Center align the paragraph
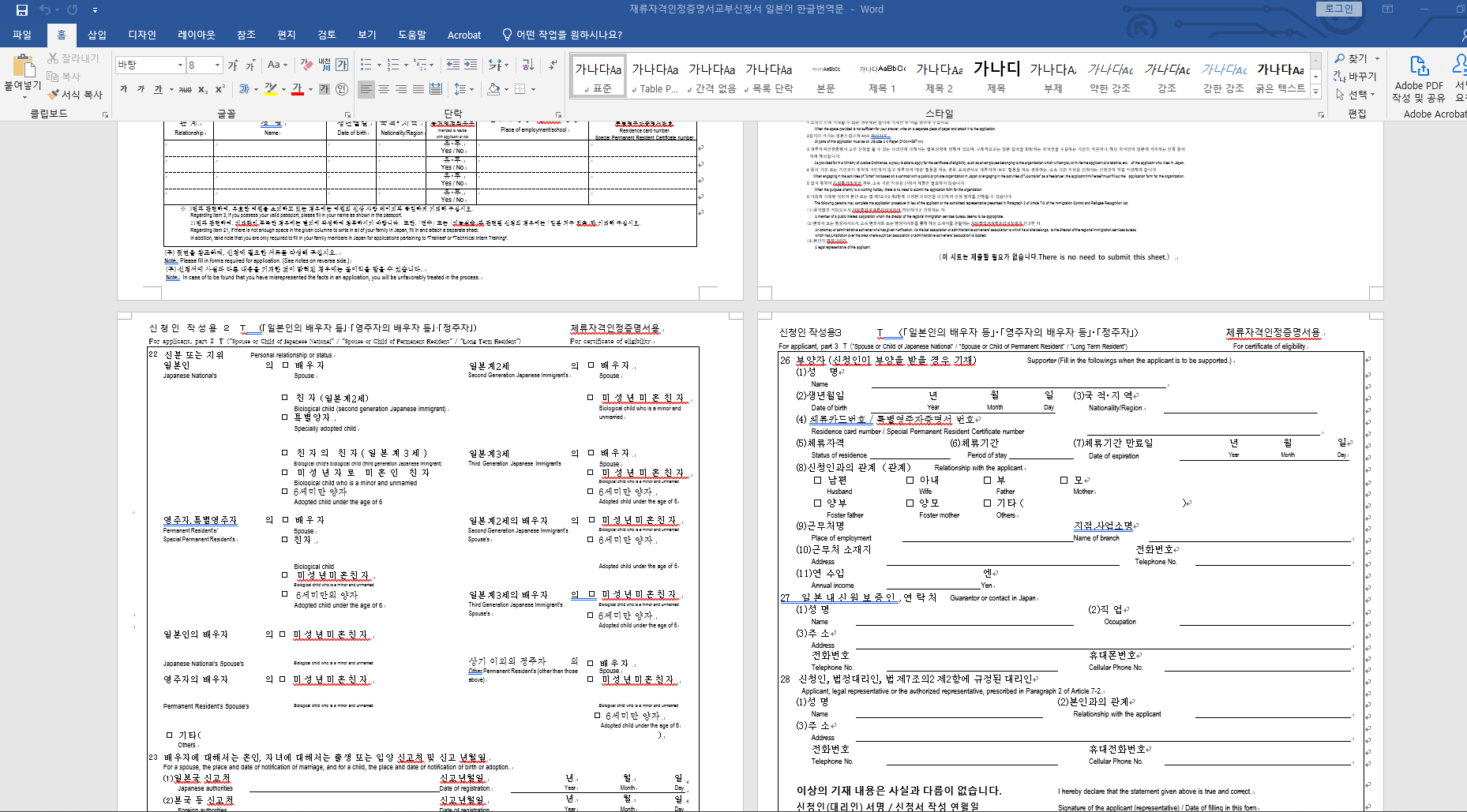 point(384,89)
